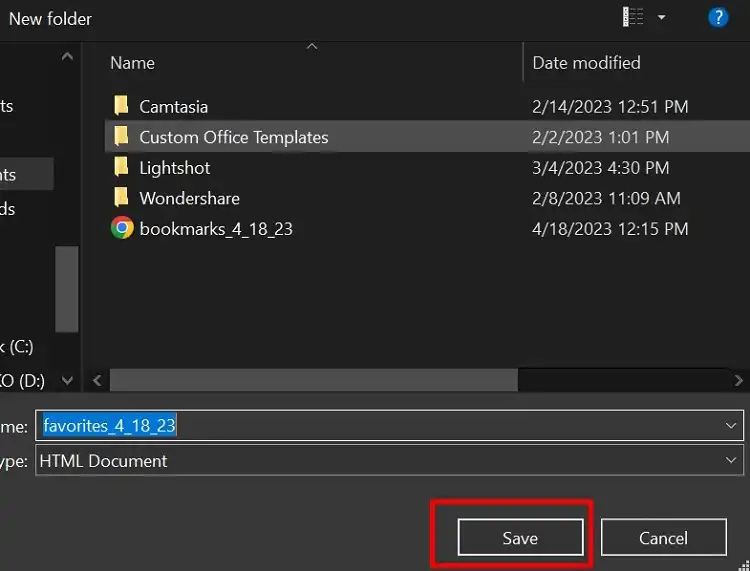This screenshot has width=750, height=571.
Task: Click the date 3/4/2023 4:30 PM
Action: [600, 168]
